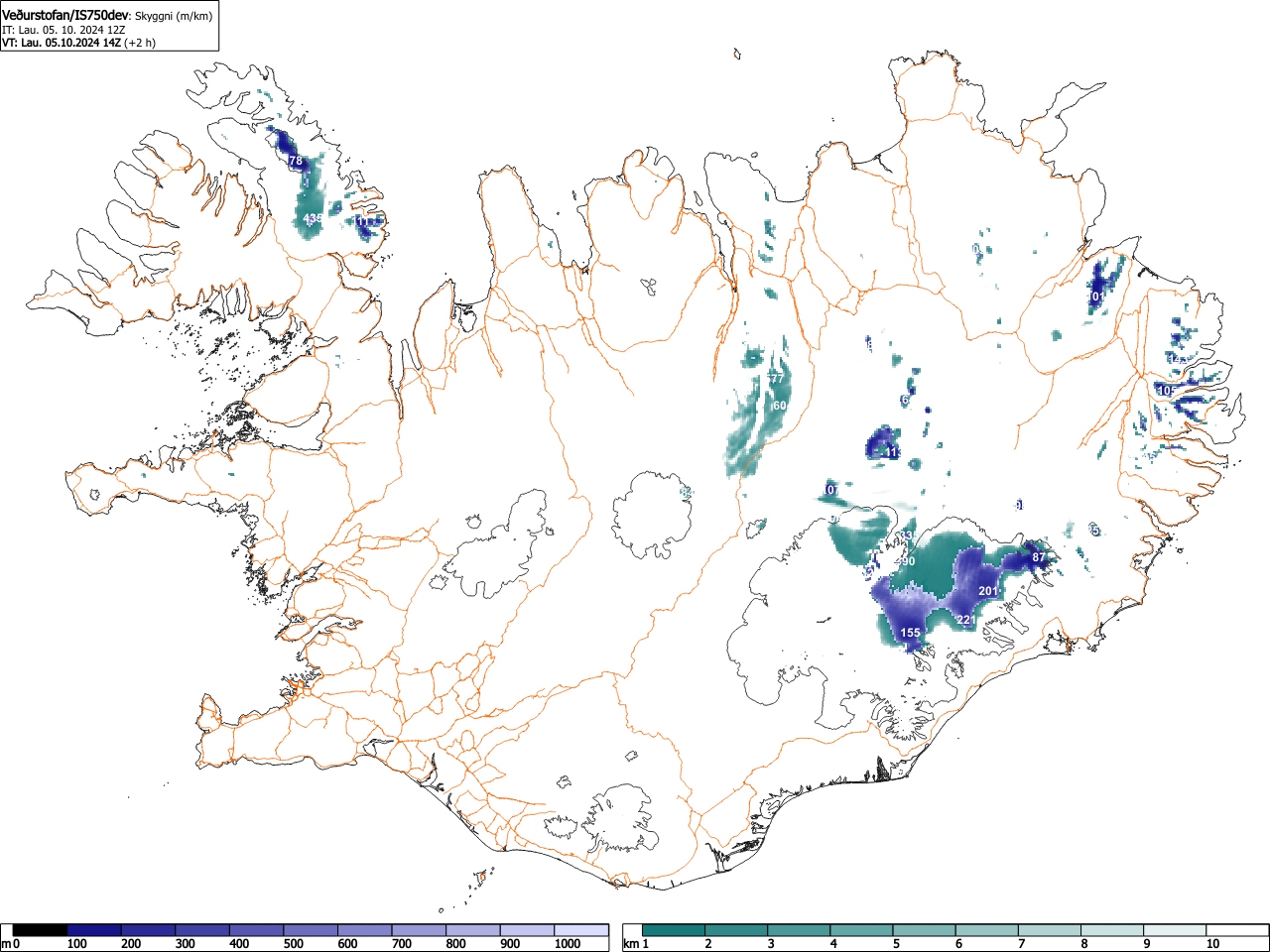Viewport: 1270px width, 952px height.
Task: Pick the 6–7 km legend swatch
Action: tap(986, 930)
